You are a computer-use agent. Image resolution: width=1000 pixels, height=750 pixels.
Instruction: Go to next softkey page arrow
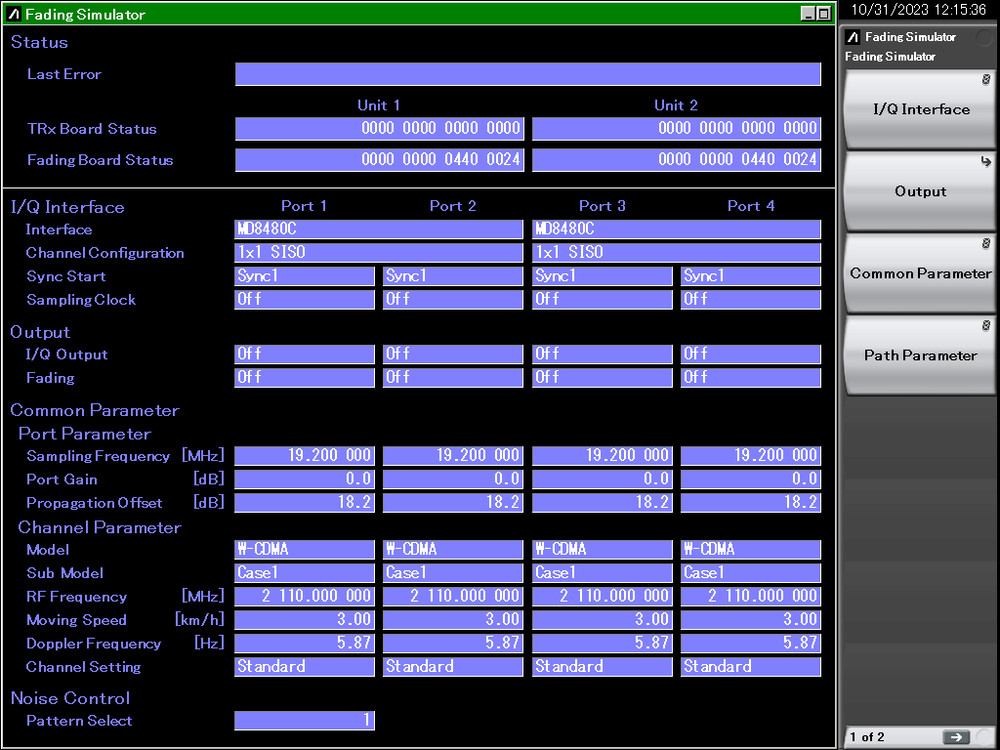coord(955,737)
